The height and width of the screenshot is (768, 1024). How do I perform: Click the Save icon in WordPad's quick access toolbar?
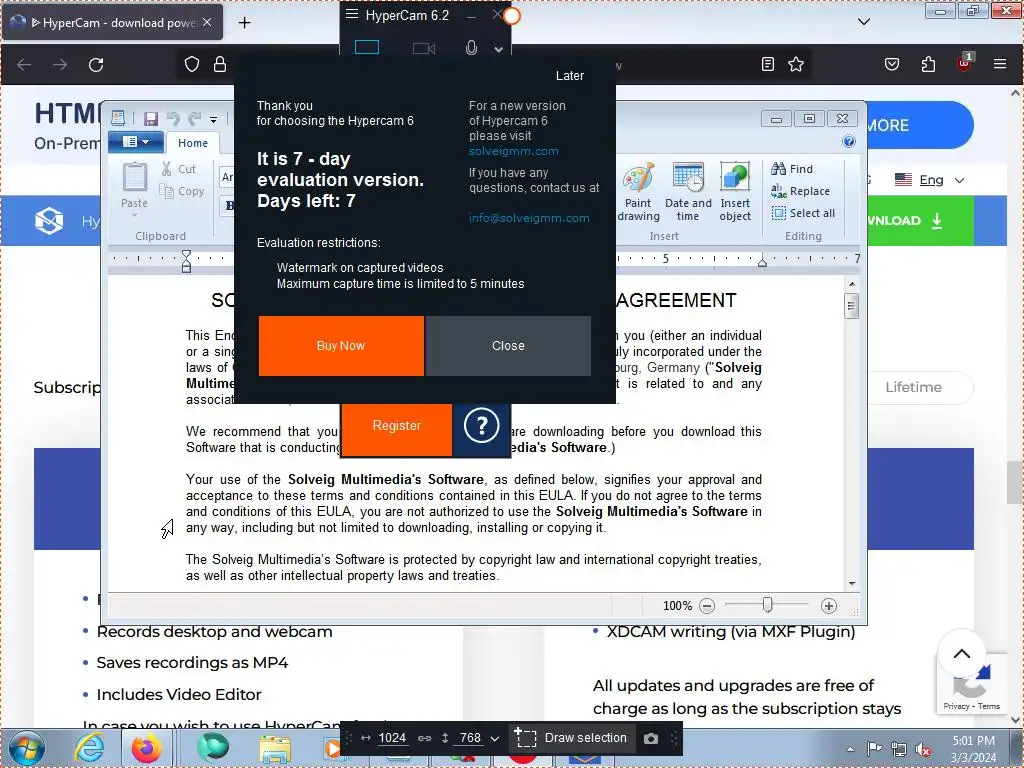click(151, 118)
